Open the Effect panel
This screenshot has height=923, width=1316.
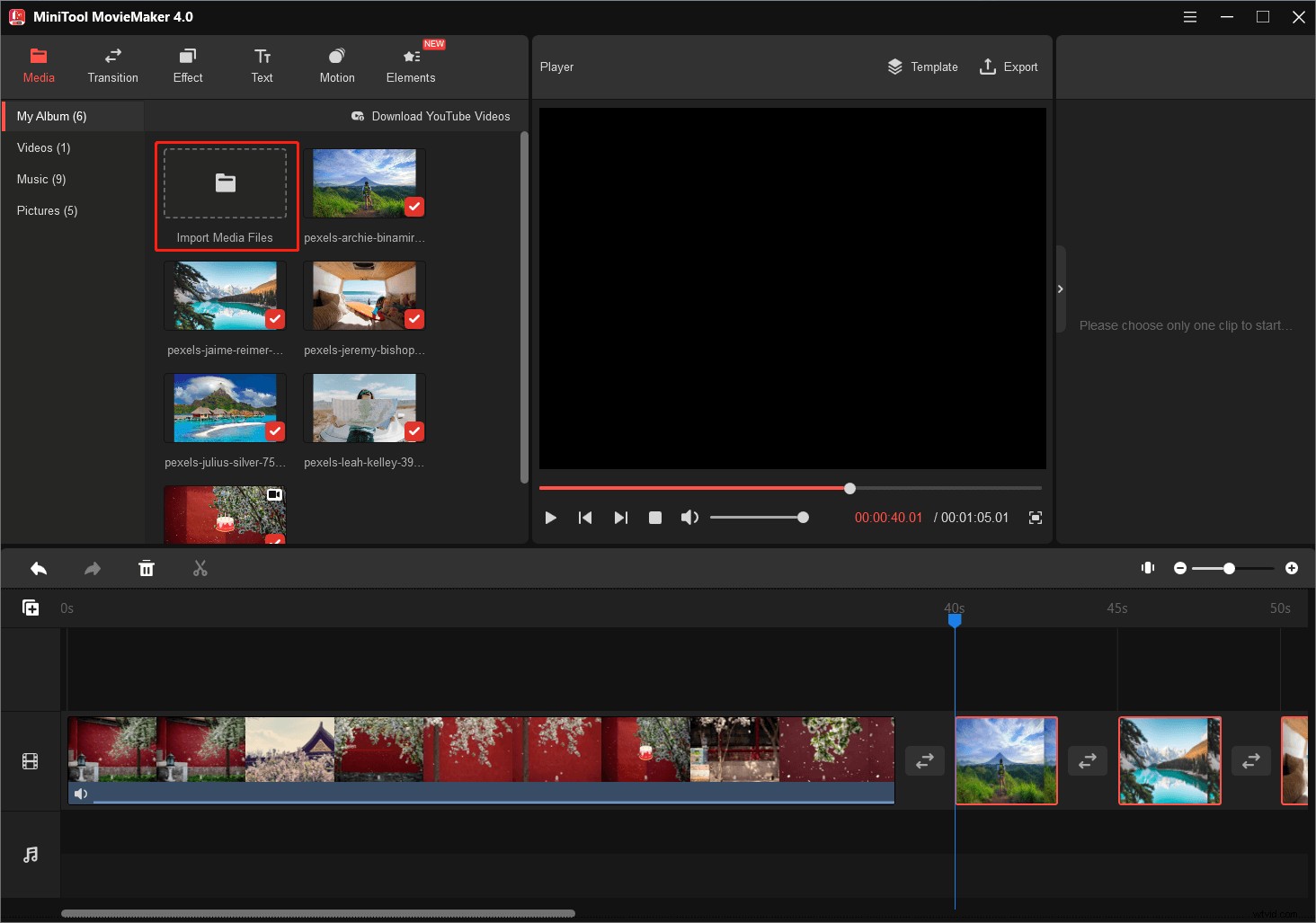[x=187, y=65]
